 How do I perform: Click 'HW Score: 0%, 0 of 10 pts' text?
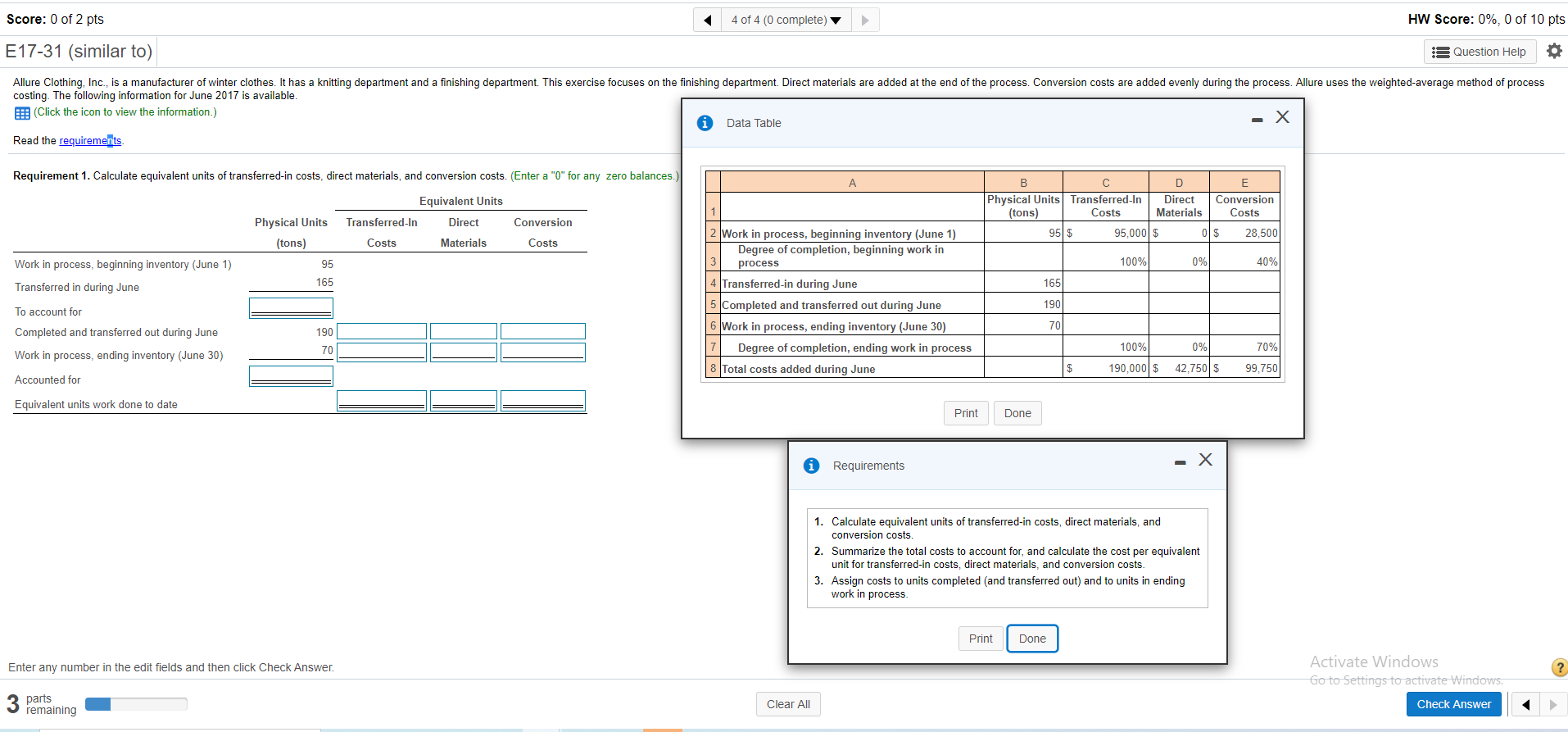1486,19
